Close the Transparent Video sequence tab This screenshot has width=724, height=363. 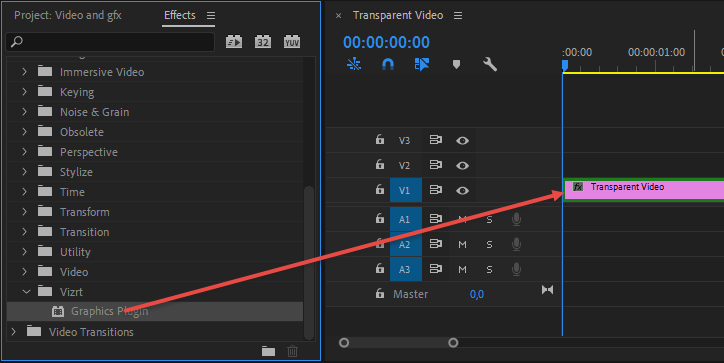point(338,16)
